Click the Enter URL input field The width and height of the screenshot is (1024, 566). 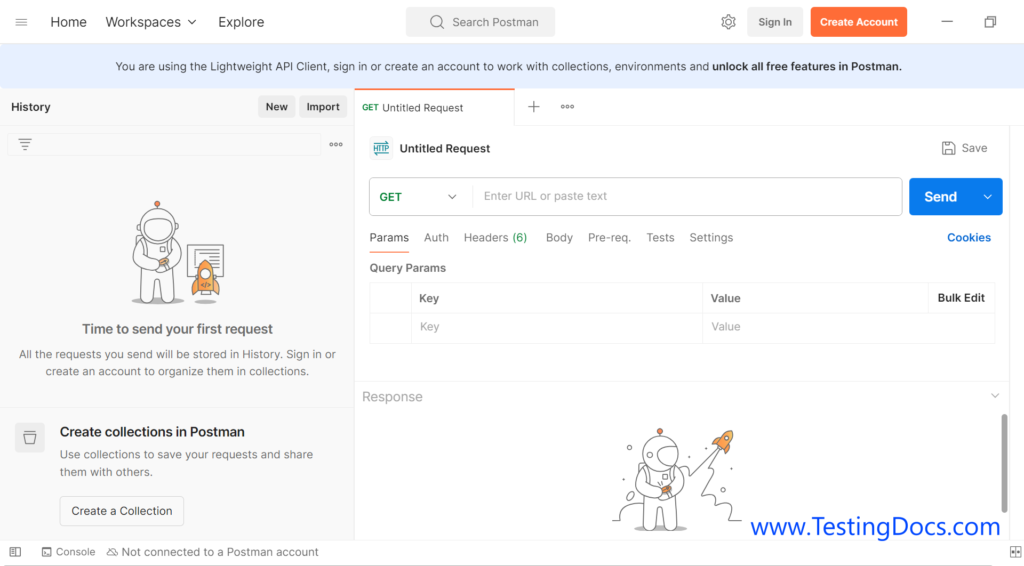[686, 197]
